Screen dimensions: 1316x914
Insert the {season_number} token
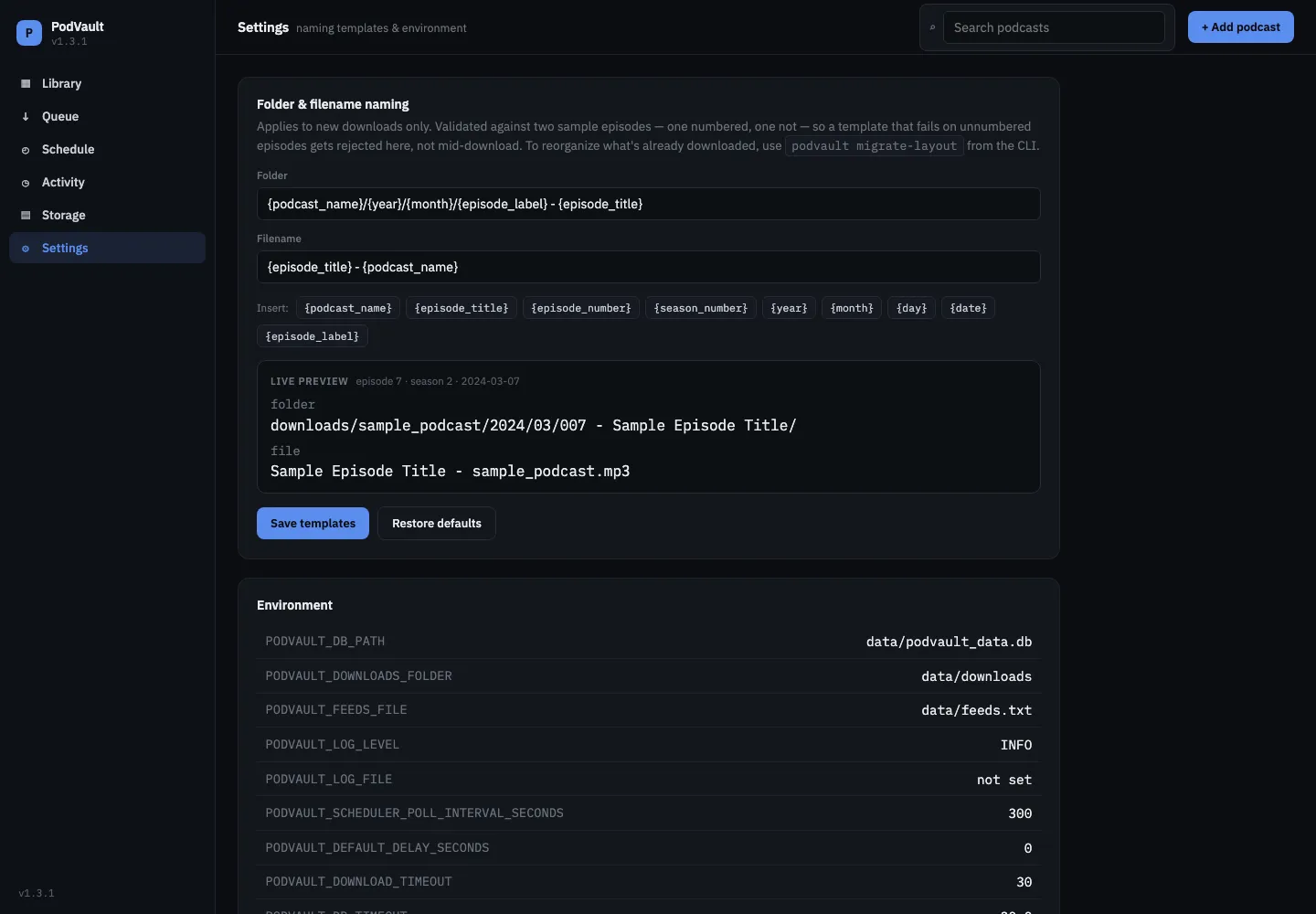click(x=701, y=308)
